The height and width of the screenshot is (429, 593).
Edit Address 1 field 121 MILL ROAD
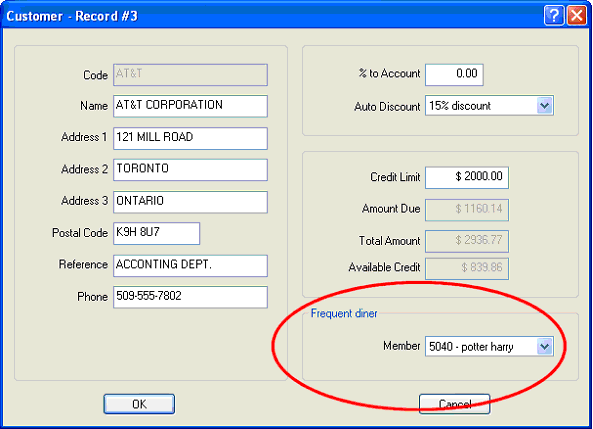(x=190, y=138)
